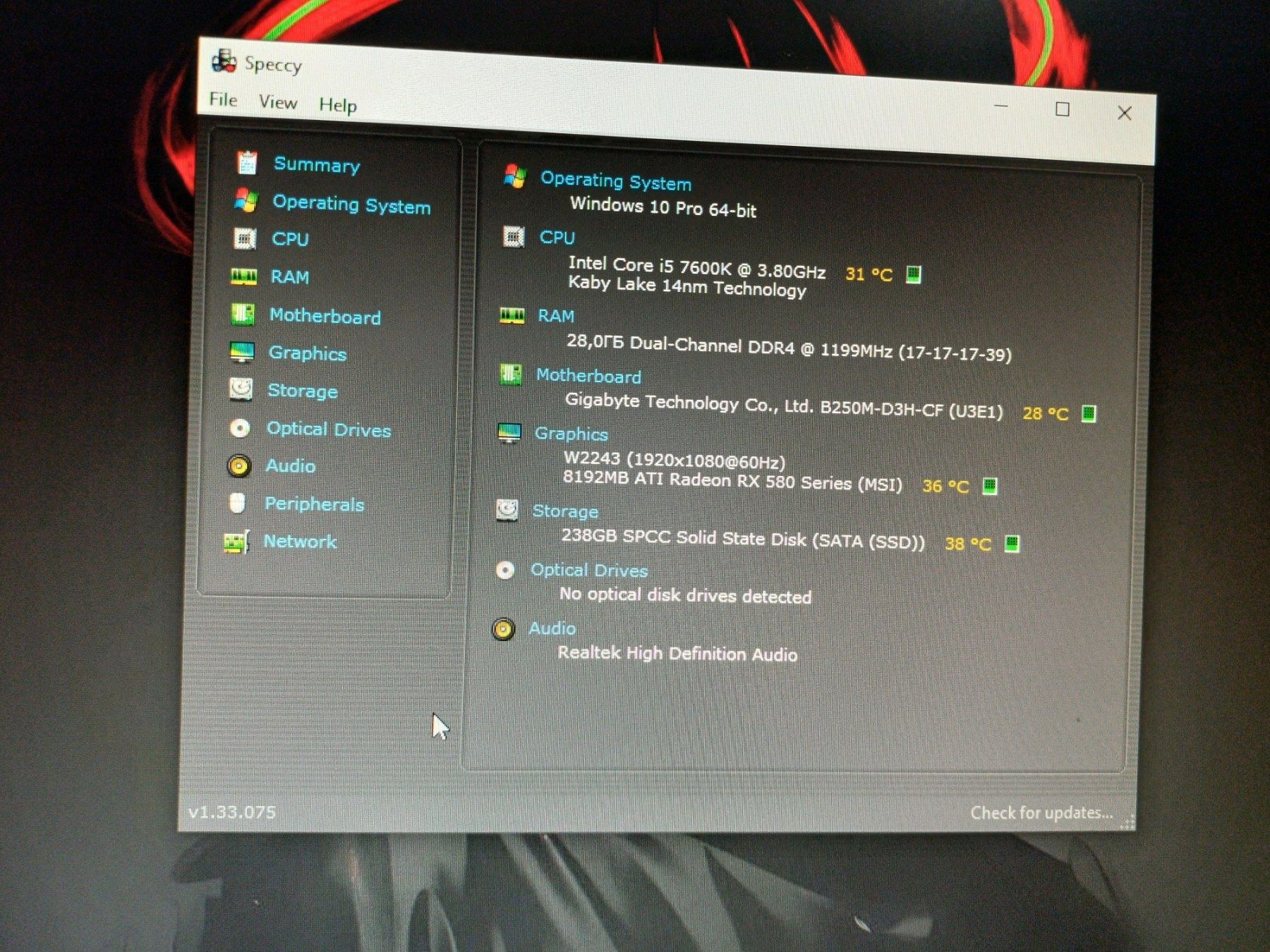Click the green motherboard temperature indicator at 28 °C

tap(1089, 413)
